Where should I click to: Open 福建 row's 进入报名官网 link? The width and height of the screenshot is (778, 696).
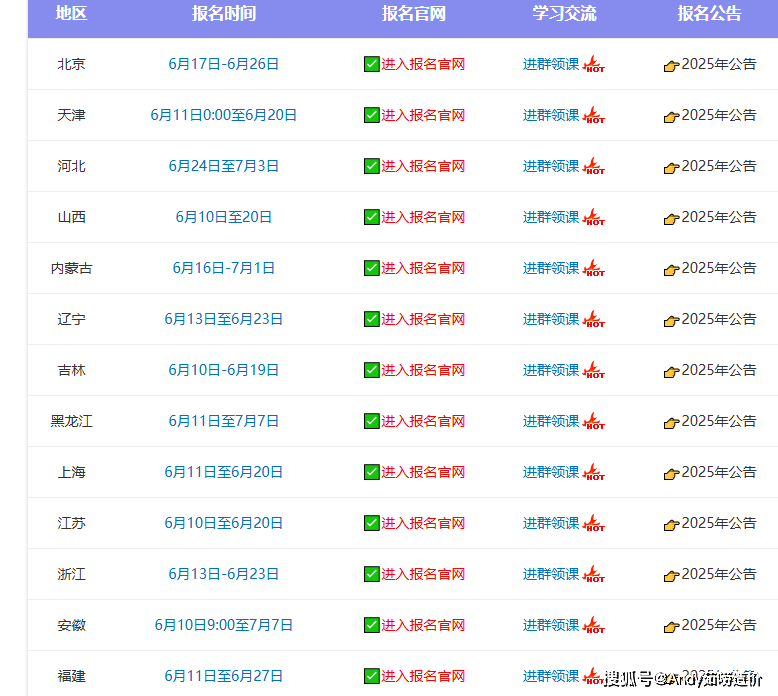423,676
